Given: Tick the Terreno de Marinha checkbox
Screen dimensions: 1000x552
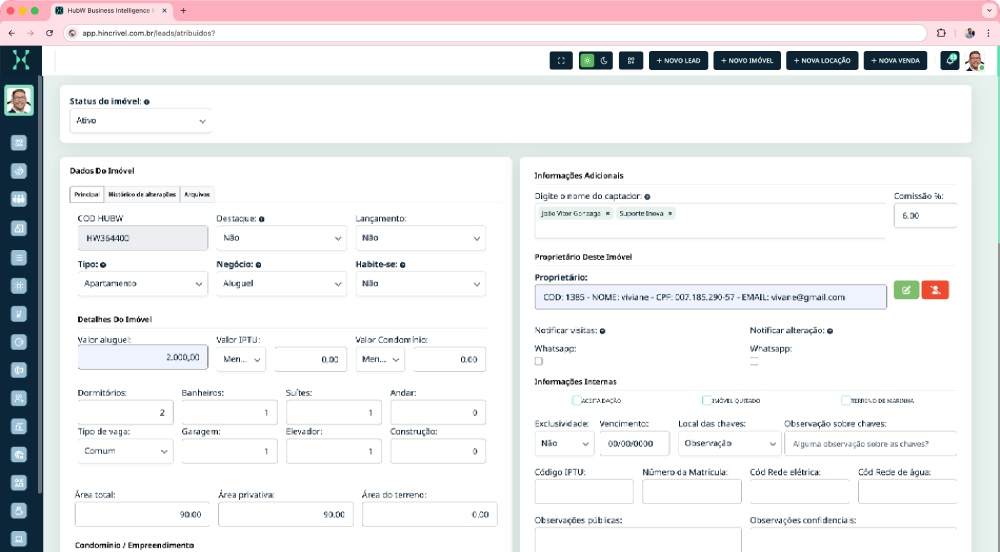Looking at the screenshot, I should (846, 400).
